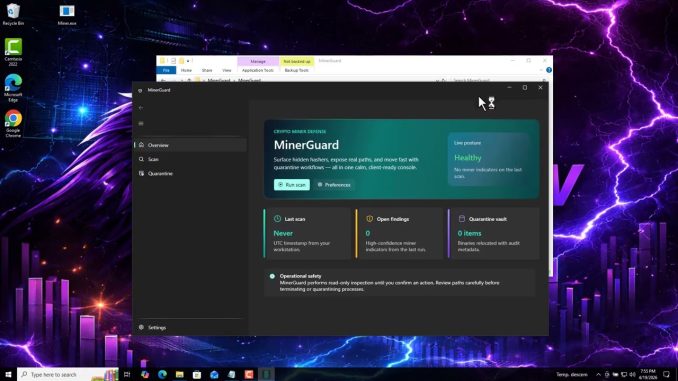Click the volume icon in system tray
Screen dimensions: 678x381
tap(633, 375)
